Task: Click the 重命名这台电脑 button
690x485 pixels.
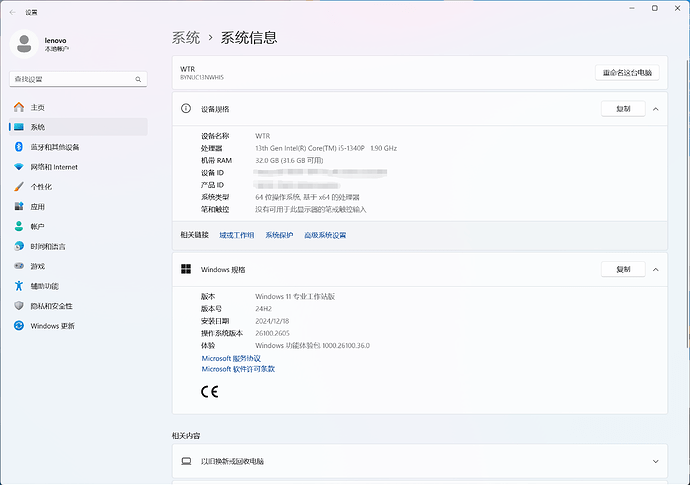Action: coord(627,73)
